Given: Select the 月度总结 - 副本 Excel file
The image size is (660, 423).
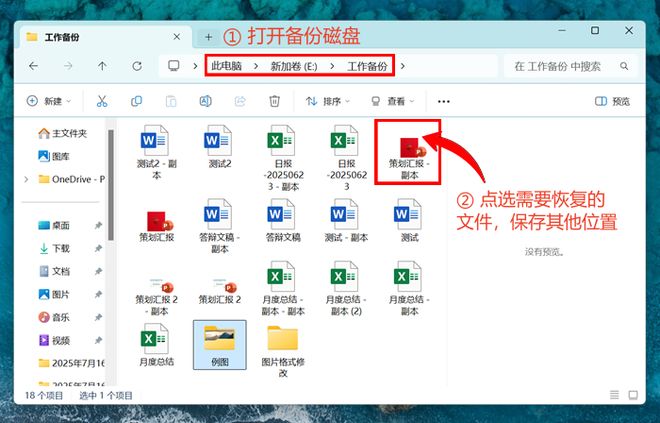Looking at the screenshot, I should (x=409, y=289).
